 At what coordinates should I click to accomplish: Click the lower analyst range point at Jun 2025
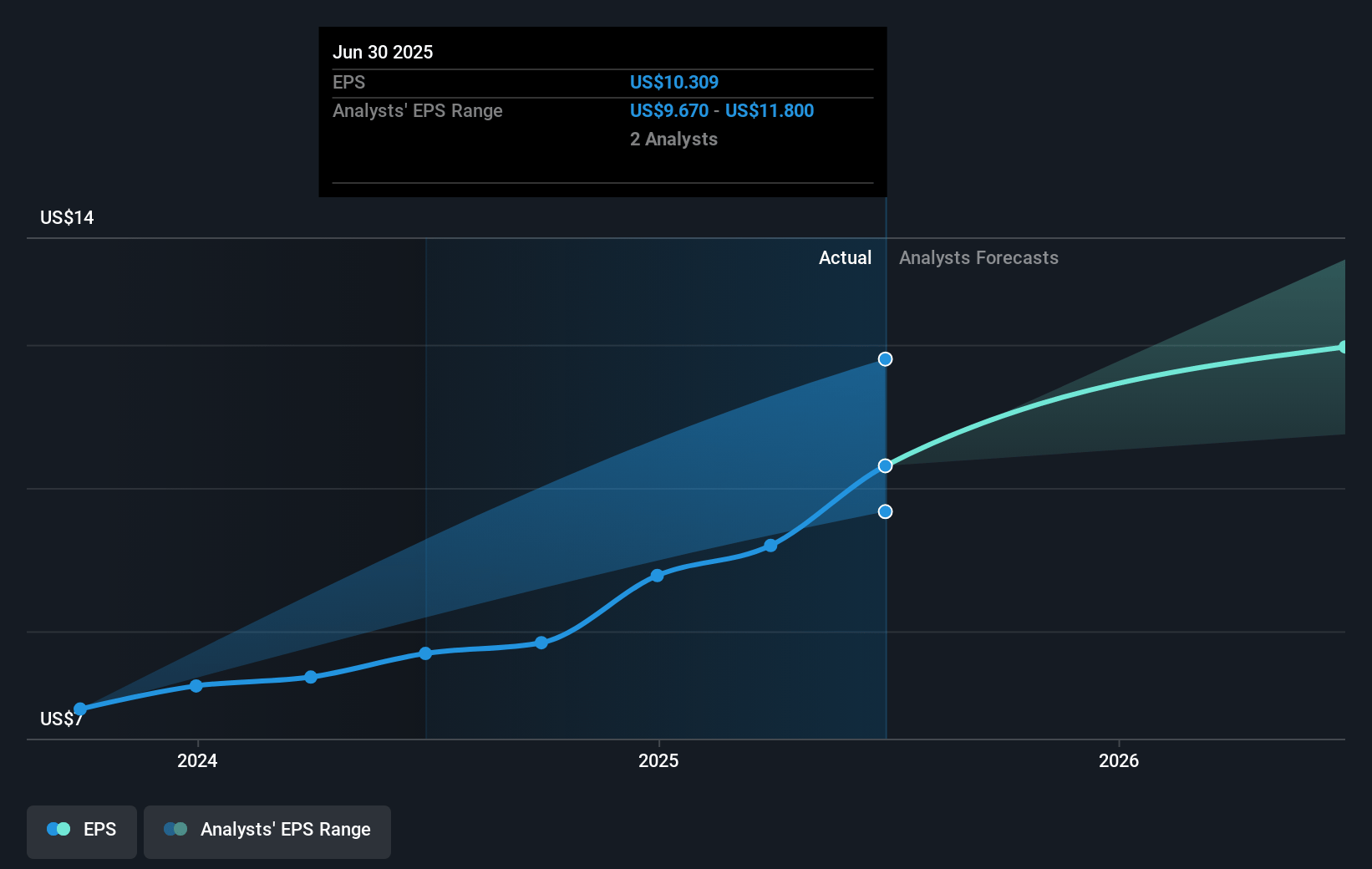tap(886, 511)
